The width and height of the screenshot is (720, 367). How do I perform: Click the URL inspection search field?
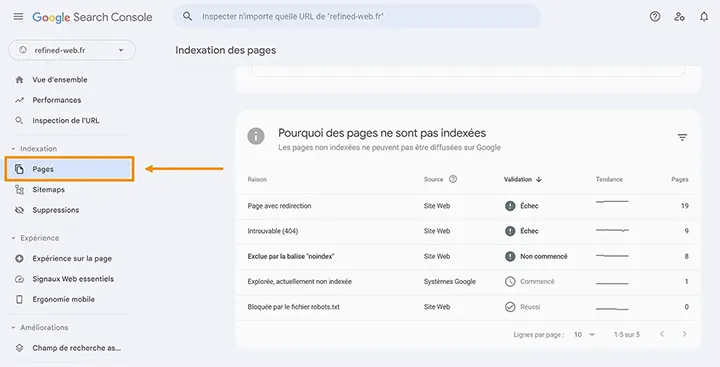pyautogui.click(x=357, y=17)
